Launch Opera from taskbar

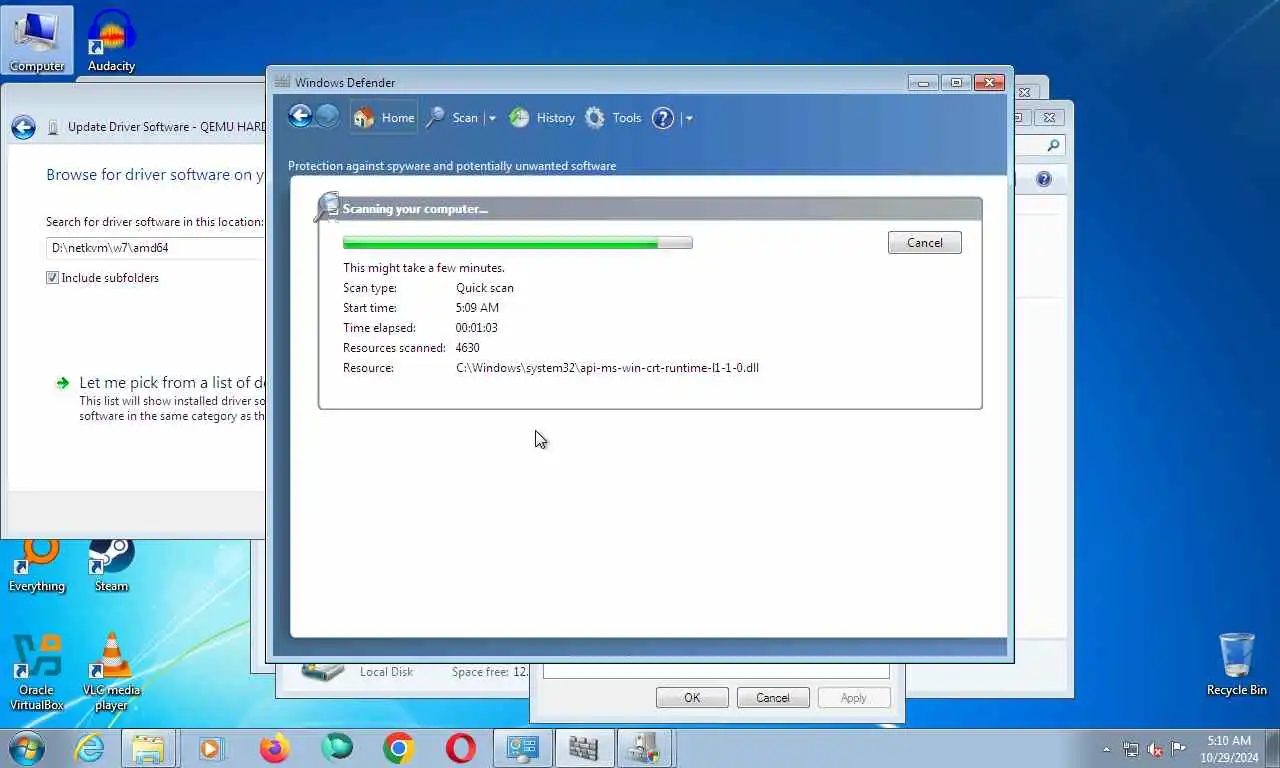pyautogui.click(x=461, y=748)
